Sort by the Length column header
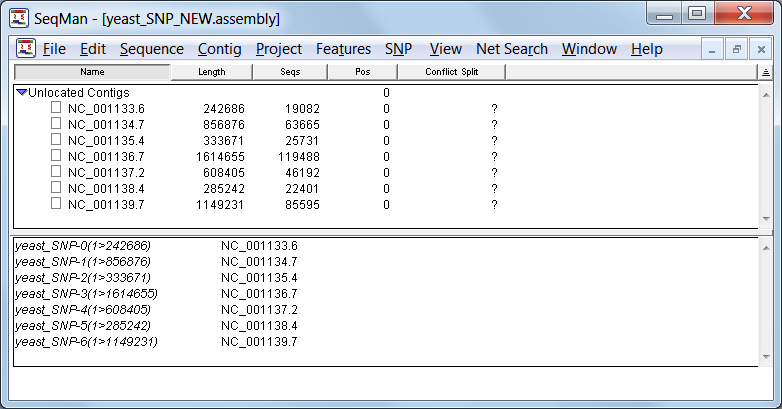 (x=211, y=72)
